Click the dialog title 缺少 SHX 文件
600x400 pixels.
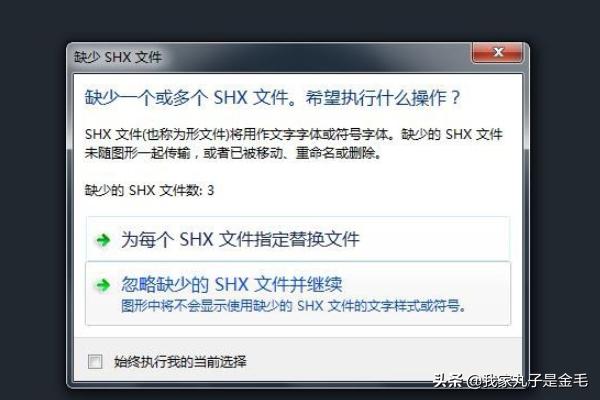tap(118, 57)
